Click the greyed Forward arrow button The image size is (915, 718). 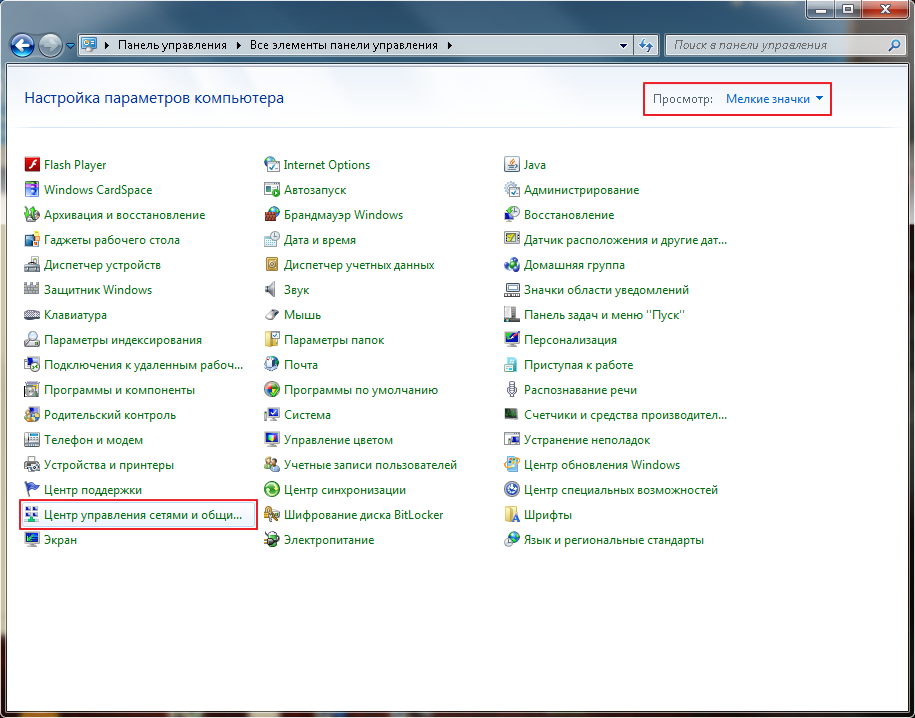point(50,46)
